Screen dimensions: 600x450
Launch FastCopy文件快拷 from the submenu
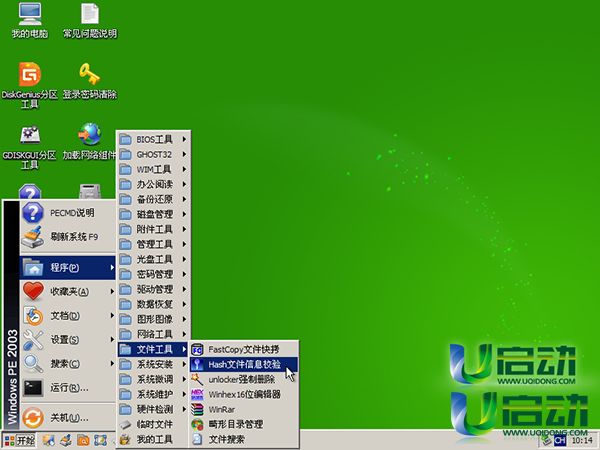[x=243, y=350]
